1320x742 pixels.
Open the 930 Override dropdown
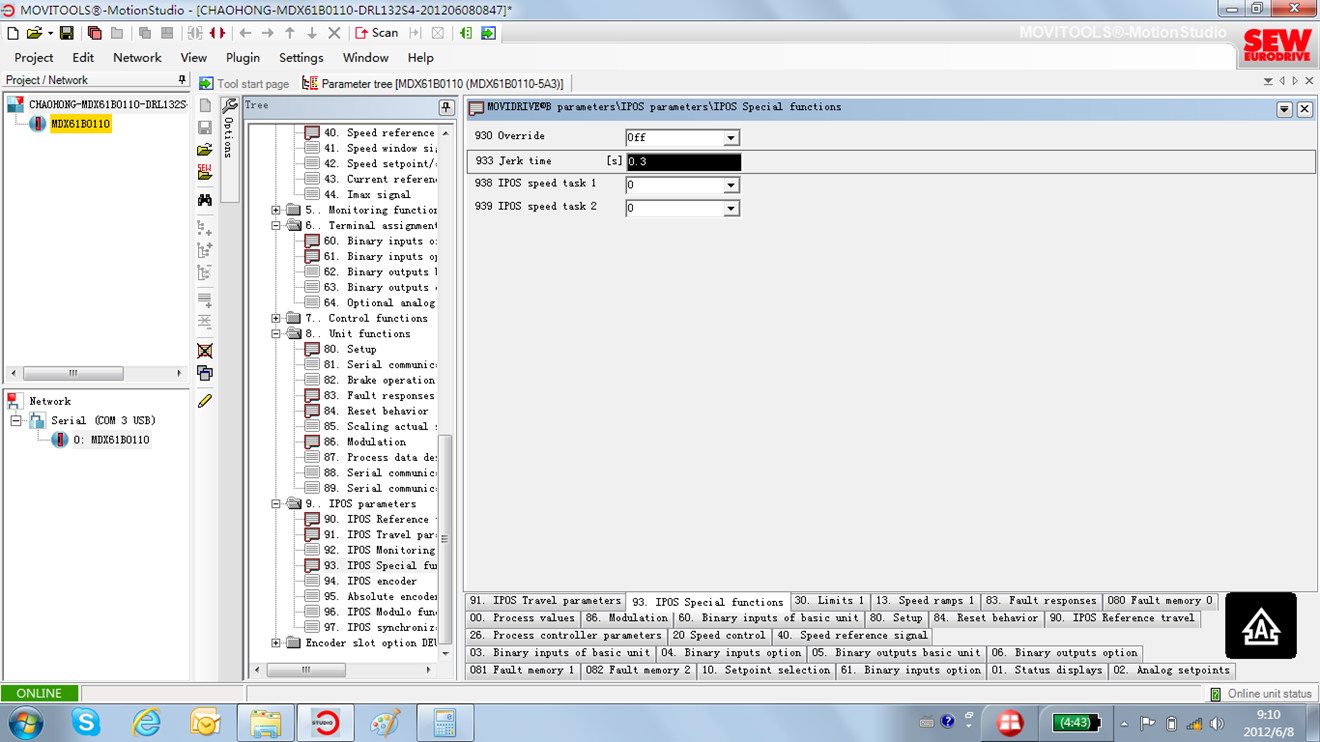point(731,138)
